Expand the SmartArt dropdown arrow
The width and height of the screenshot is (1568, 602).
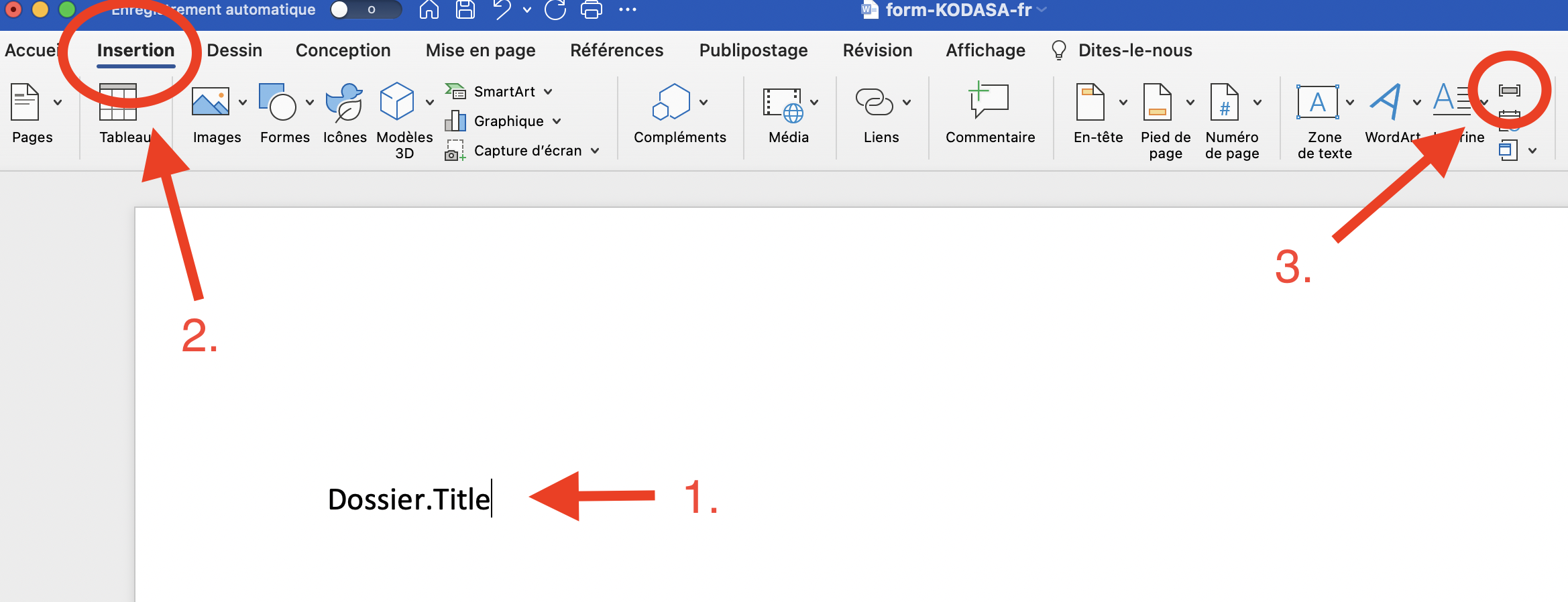[x=548, y=92]
